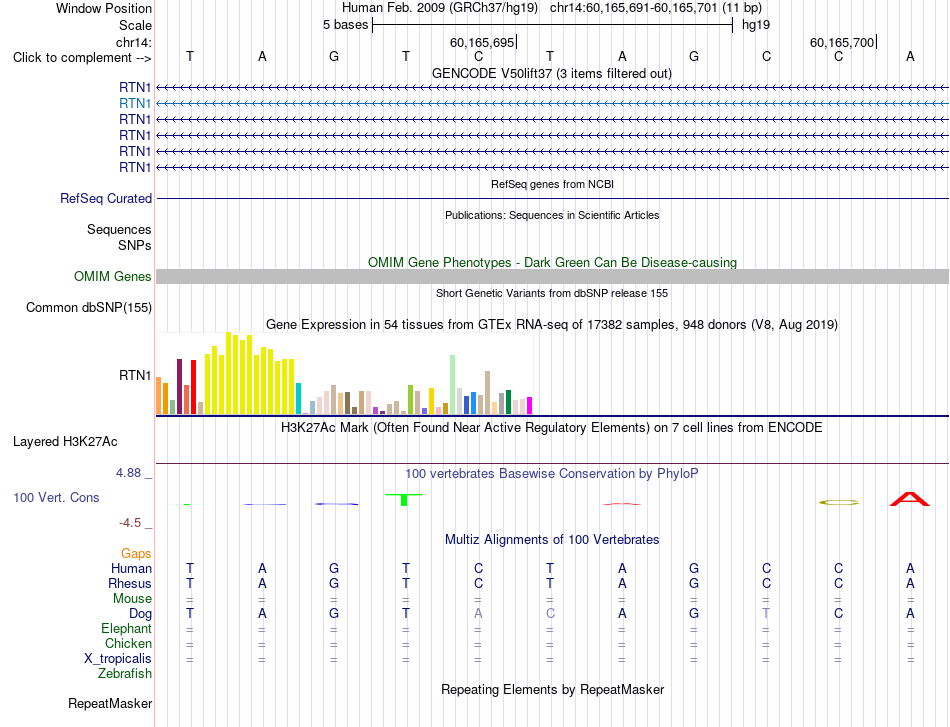Open GTEx Gene Expression in 54 tissues title
Image resolution: width=950 pixels, height=727 pixels.
pyautogui.click(x=552, y=325)
